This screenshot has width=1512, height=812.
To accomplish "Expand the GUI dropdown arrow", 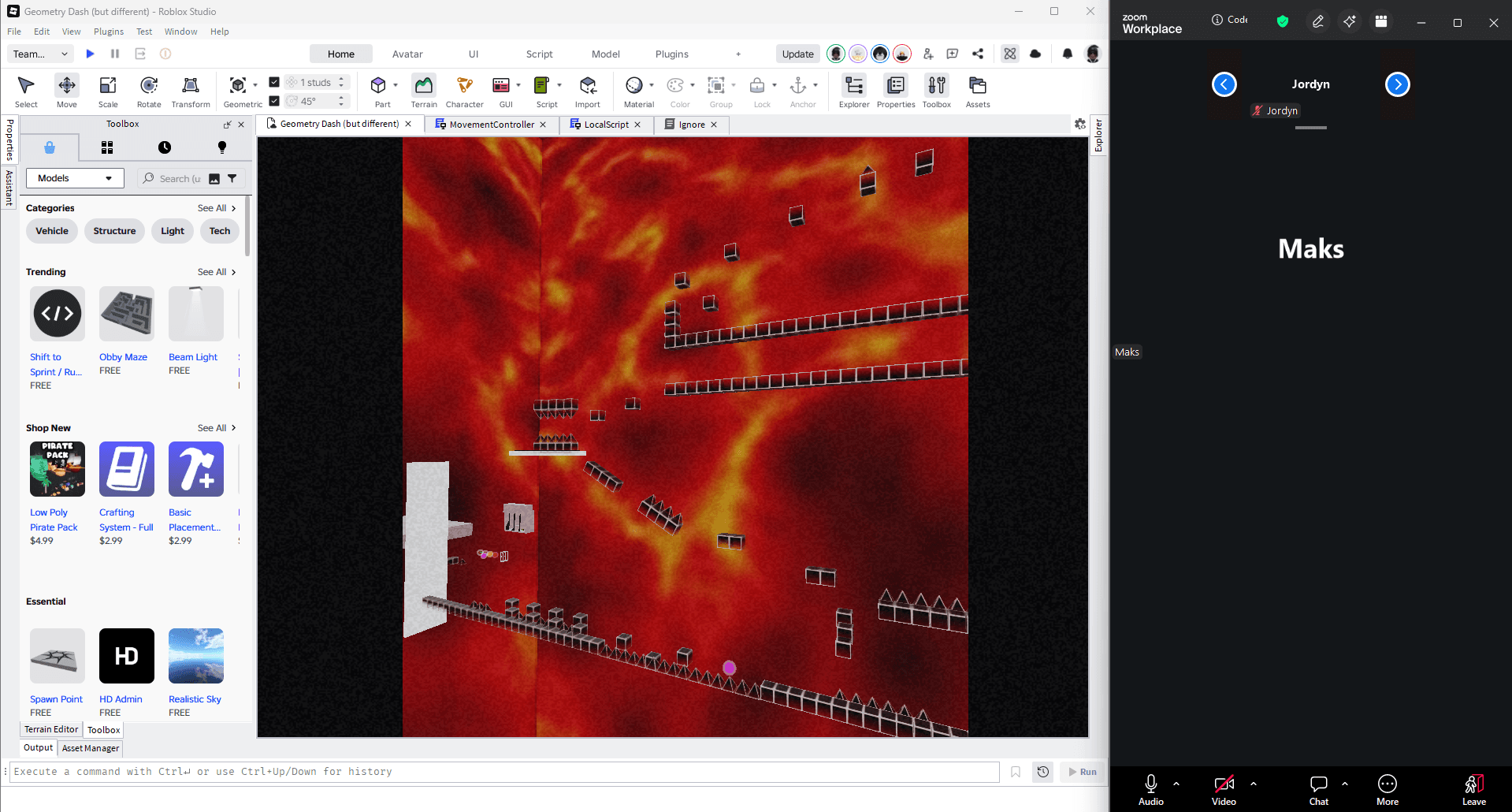I will 518,85.
